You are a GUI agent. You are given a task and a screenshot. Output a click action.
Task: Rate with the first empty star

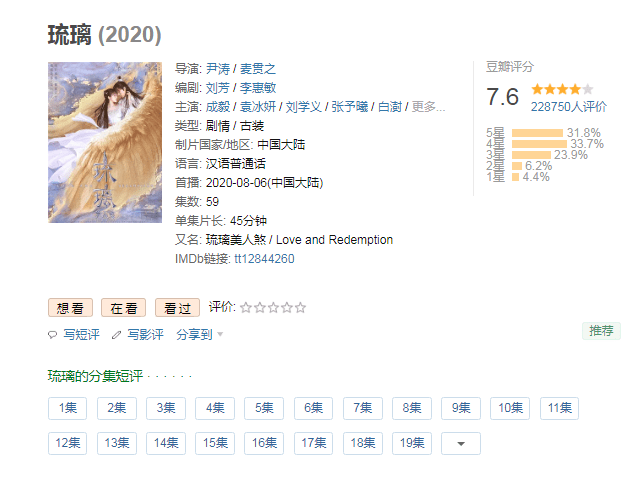point(246,308)
